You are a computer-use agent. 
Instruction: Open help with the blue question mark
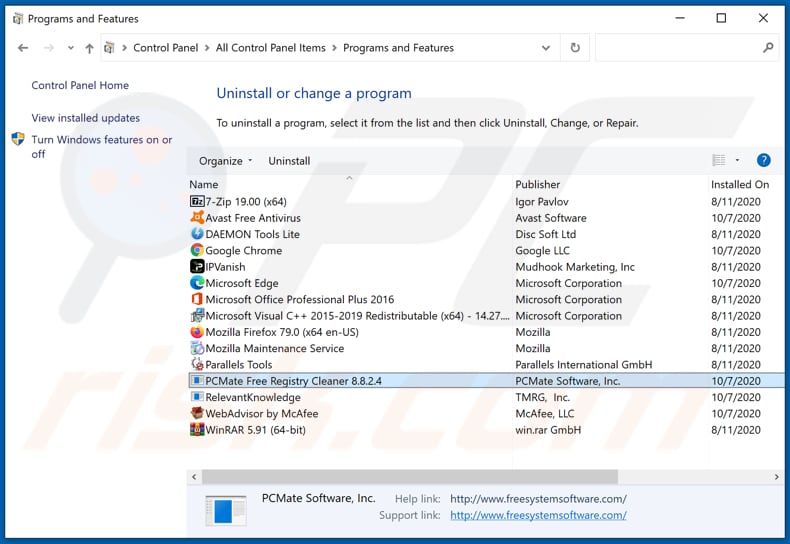(763, 160)
